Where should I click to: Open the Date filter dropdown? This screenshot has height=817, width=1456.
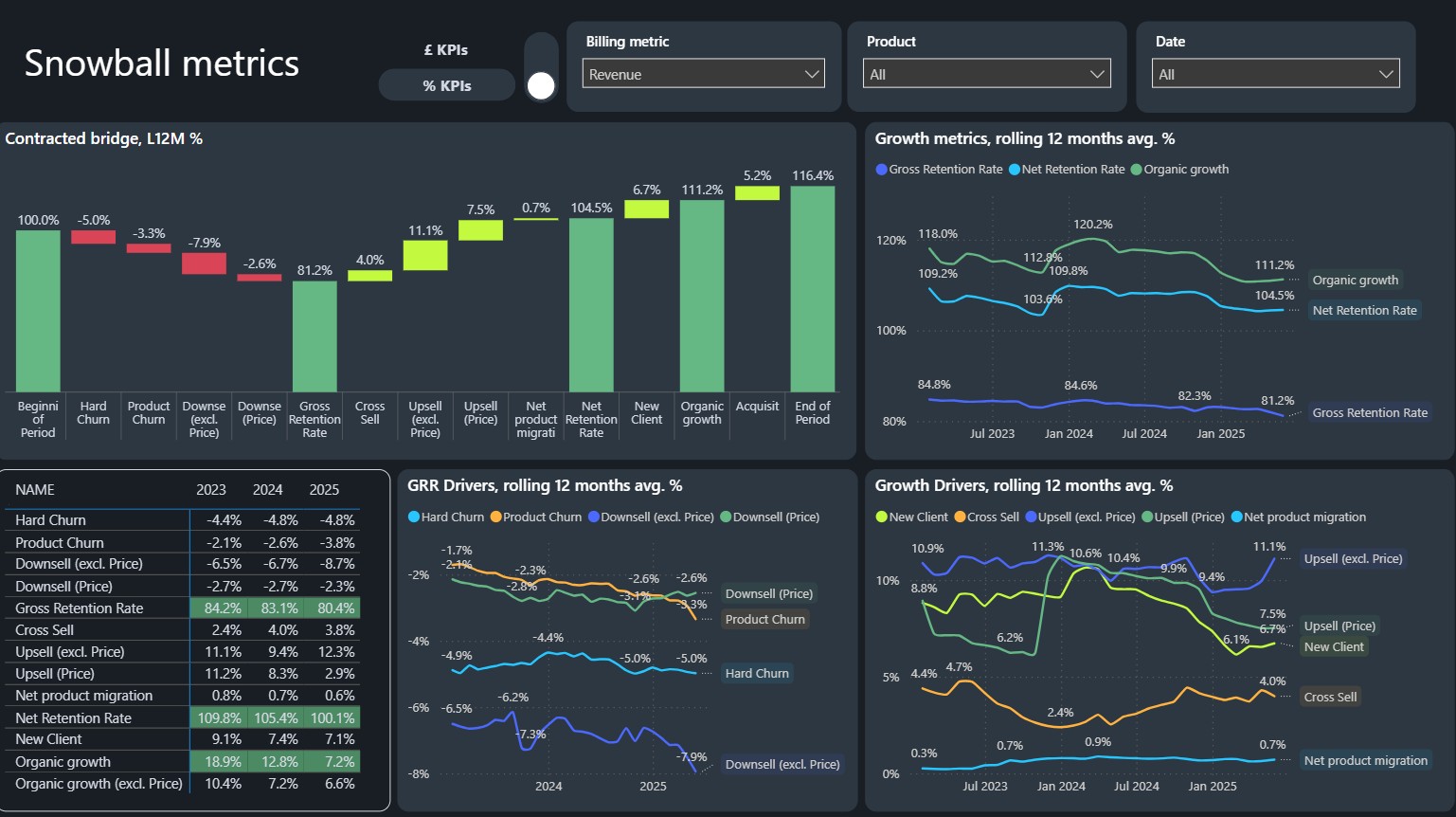[x=1275, y=74]
